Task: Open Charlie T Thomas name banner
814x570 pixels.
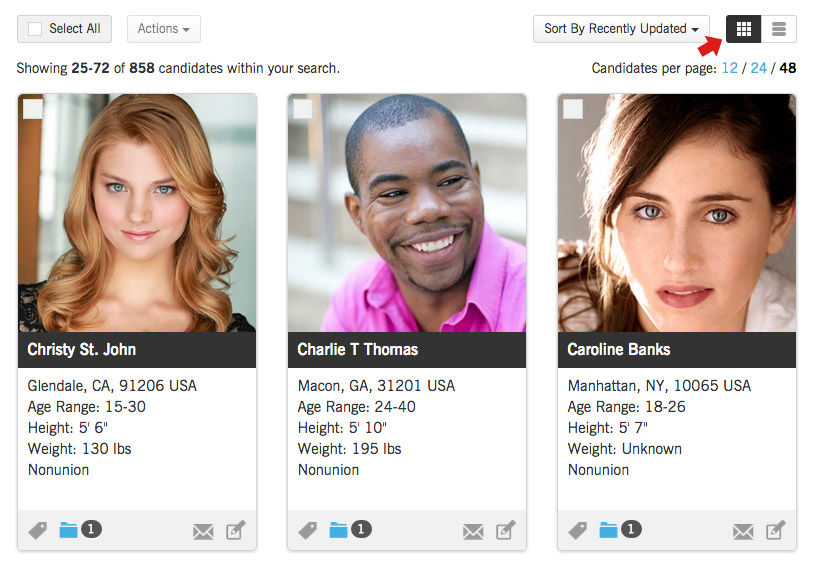Action: pyautogui.click(x=407, y=350)
